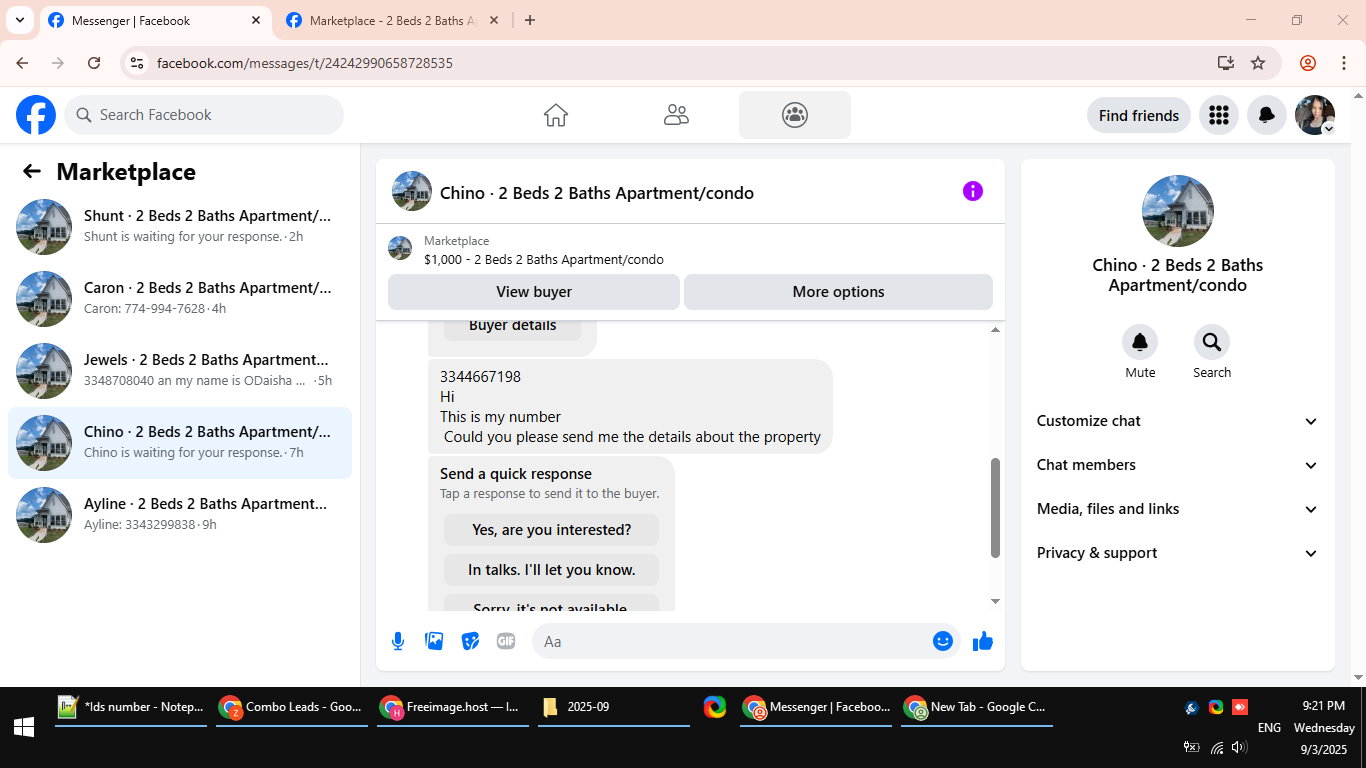The height and width of the screenshot is (768, 1366).
Task: Open Notepad 'Ids number' in taskbar
Action: click(131, 707)
